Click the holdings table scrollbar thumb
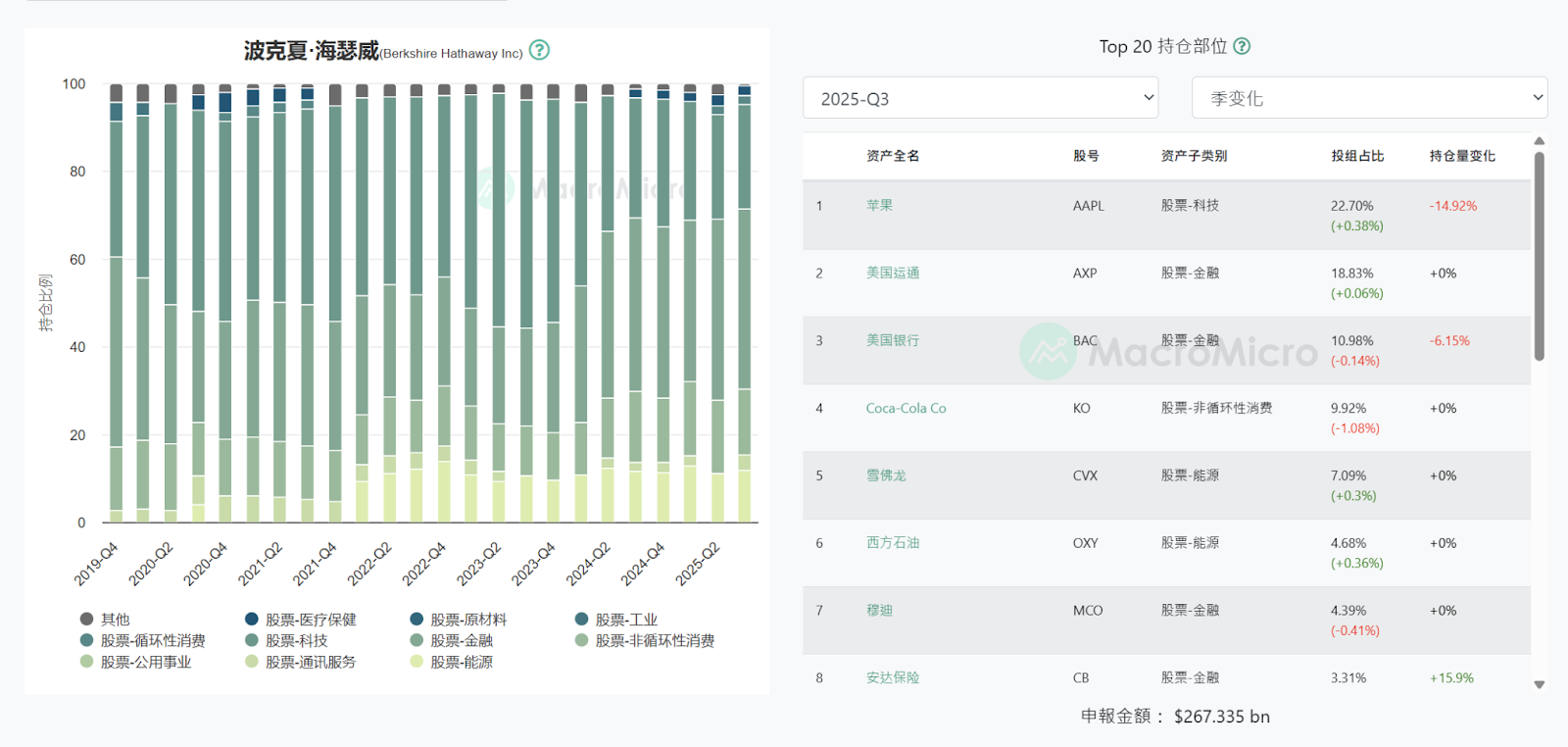The width and height of the screenshot is (1568, 747). click(x=1539, y=255)
